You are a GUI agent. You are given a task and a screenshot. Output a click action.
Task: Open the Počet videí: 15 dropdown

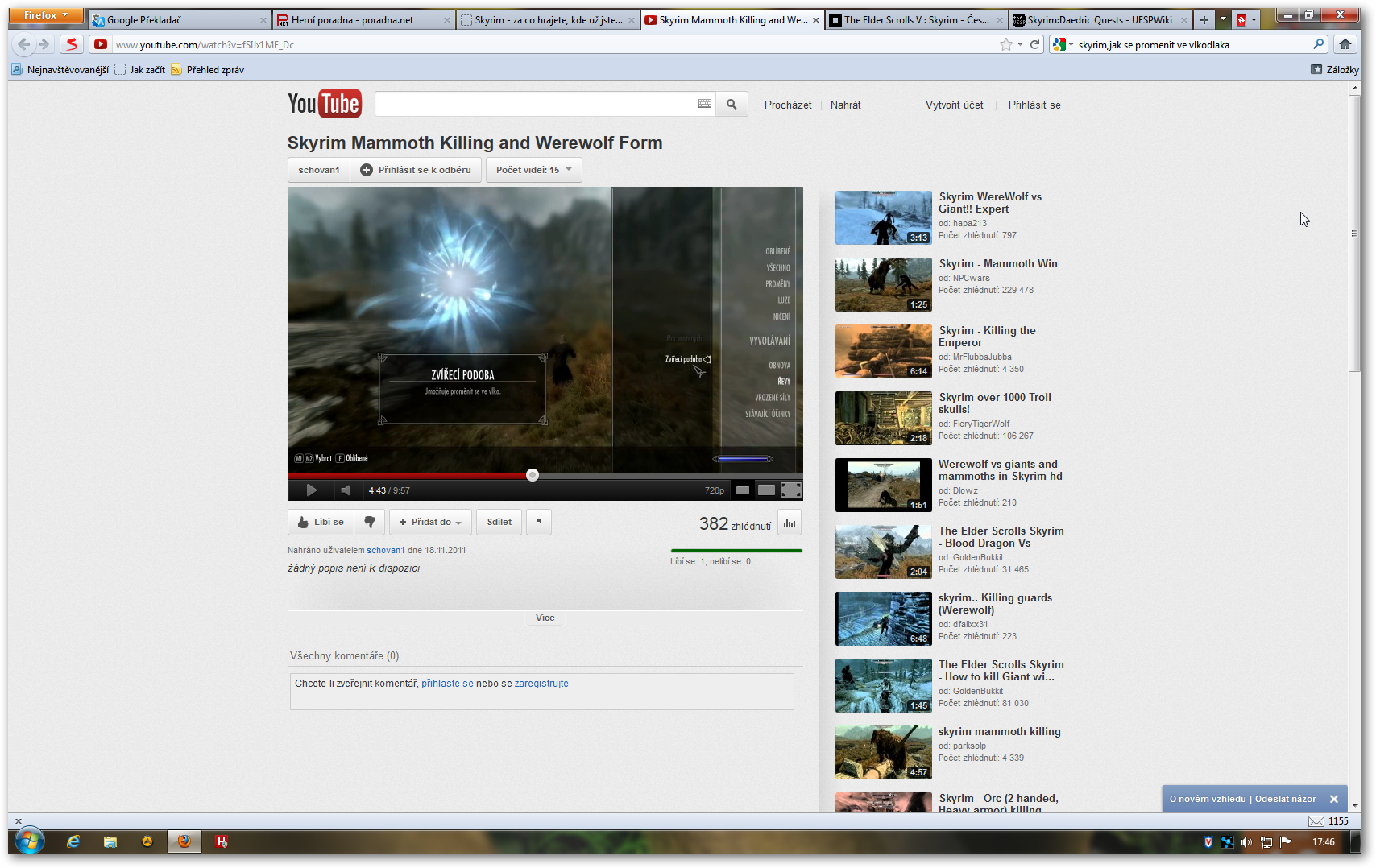(533, 170)
